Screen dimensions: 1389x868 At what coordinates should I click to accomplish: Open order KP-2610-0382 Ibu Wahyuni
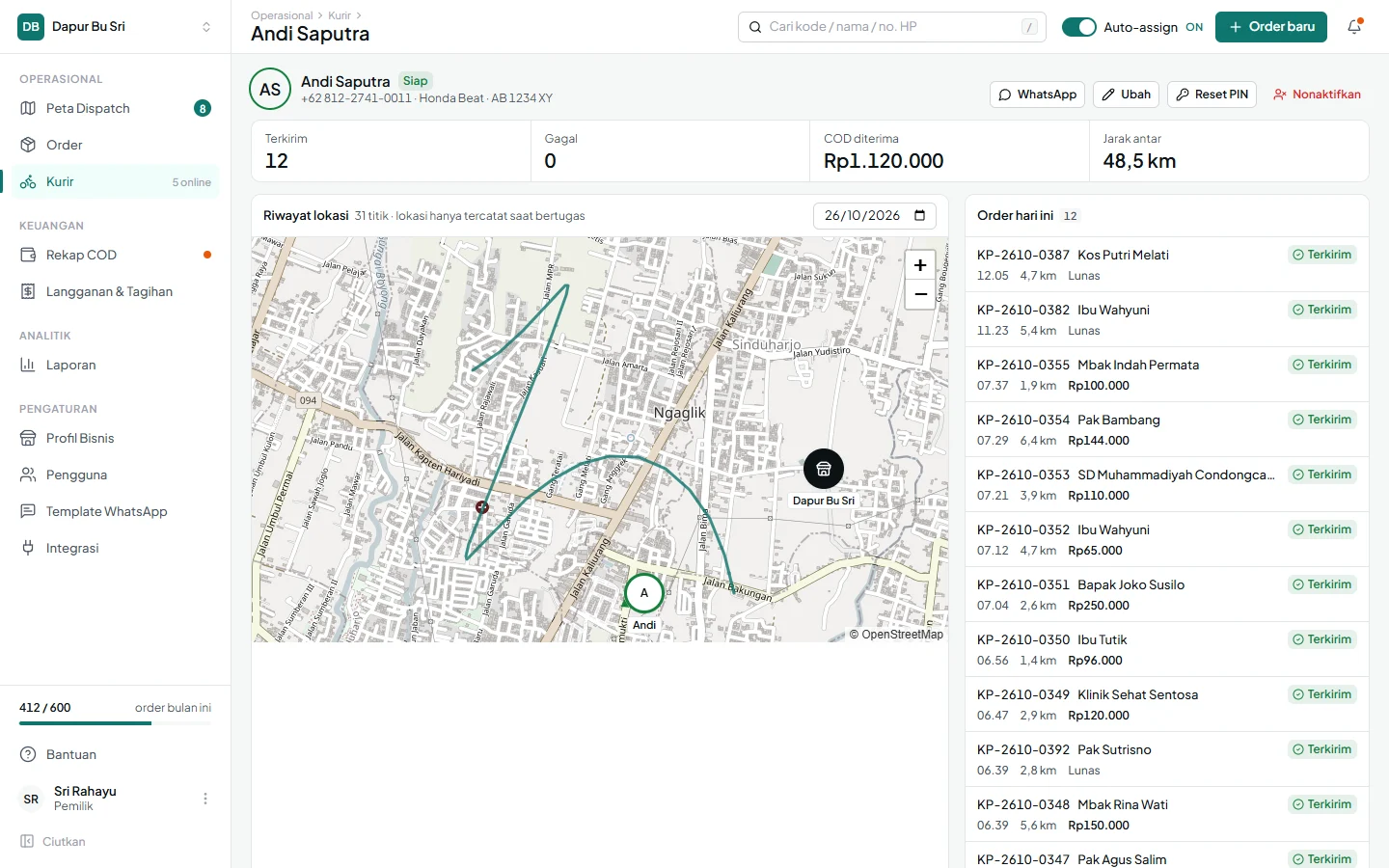click(x=1167, y=319)
